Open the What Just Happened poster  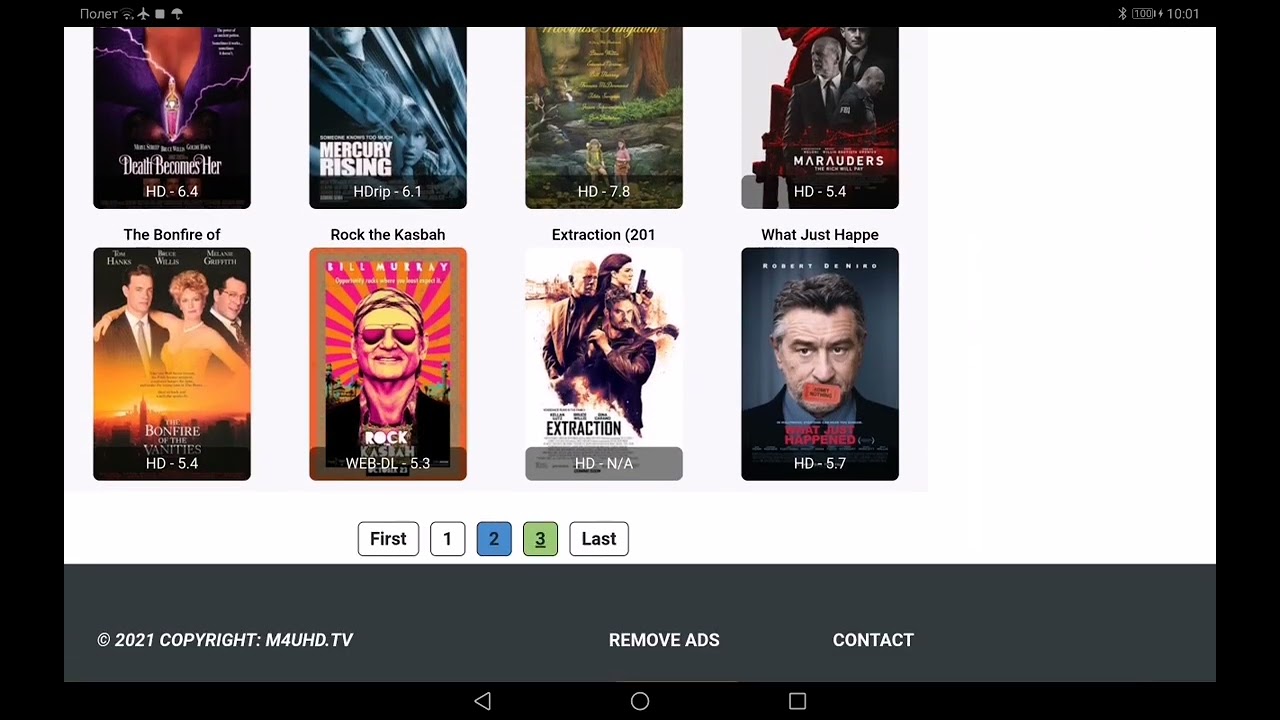tap(820, 364)
